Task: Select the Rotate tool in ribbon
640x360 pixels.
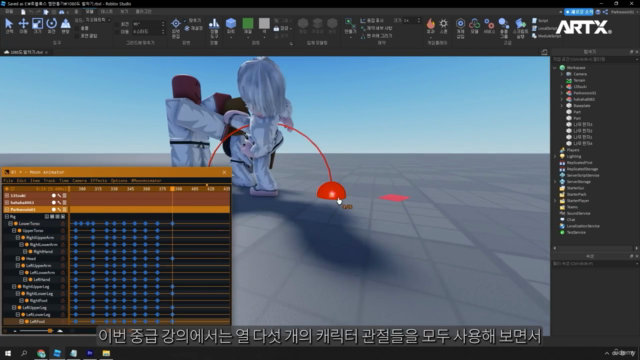Action: tap(51, 26)
